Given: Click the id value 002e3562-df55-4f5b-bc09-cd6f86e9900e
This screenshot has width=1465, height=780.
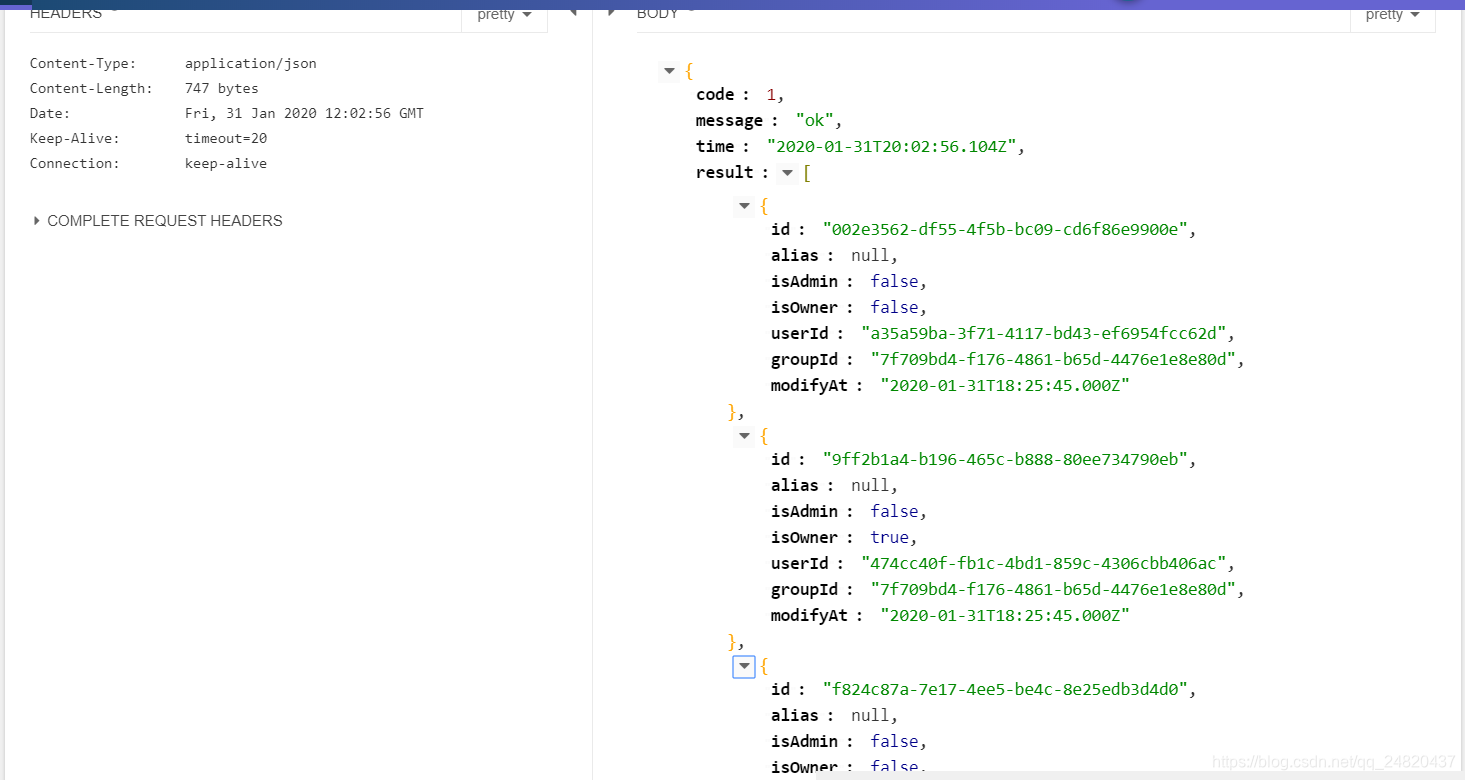Looking at the screenshot, I should (x=1005, y=230).
